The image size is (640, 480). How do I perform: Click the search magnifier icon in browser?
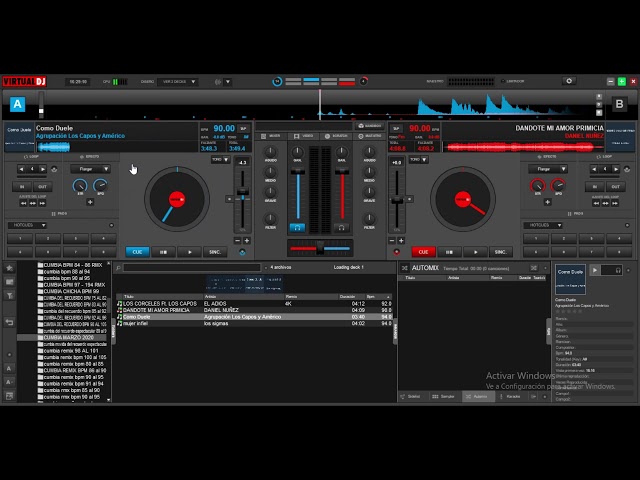point(118,268)
